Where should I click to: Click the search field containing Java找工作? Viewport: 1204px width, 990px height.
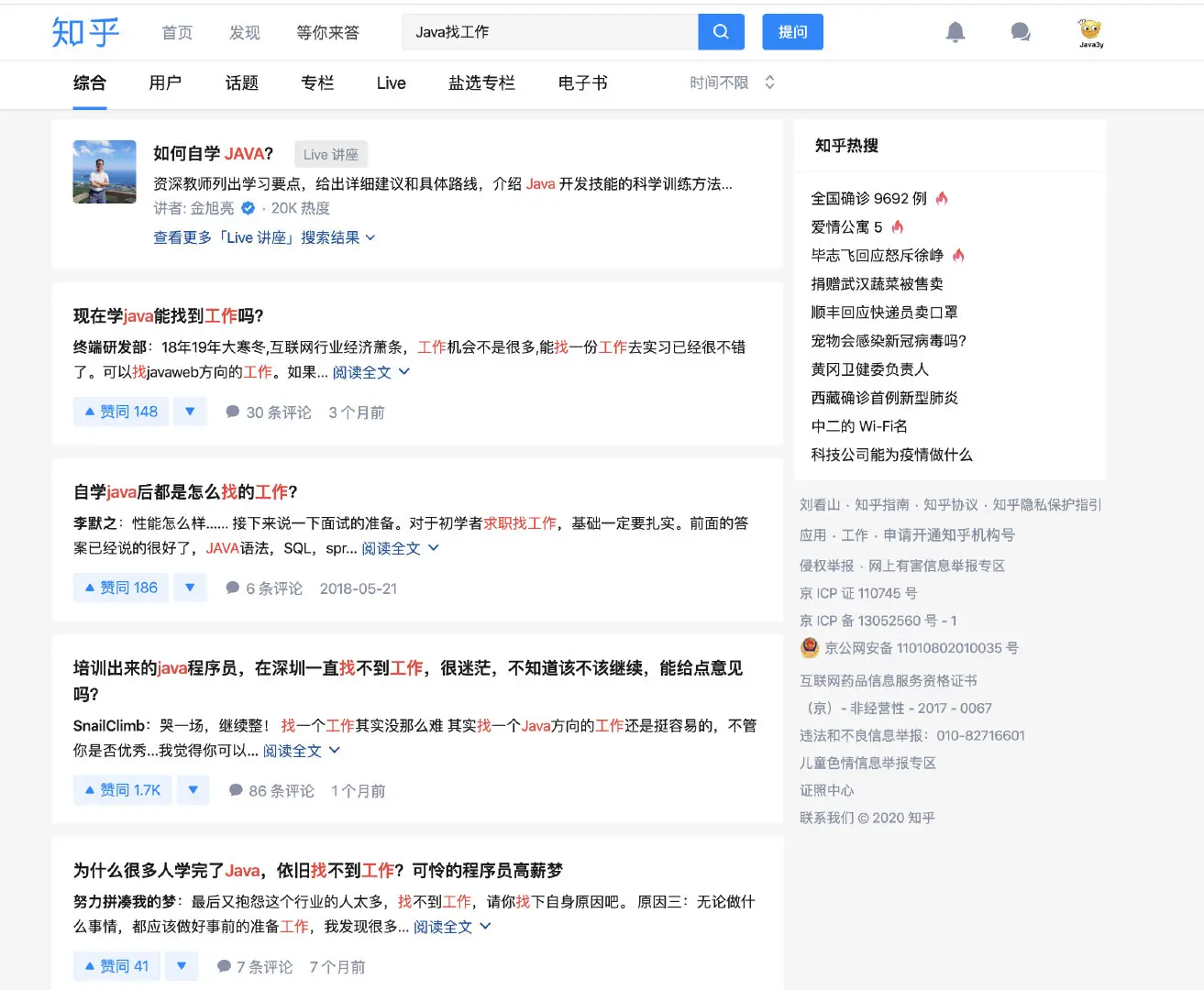550,32
